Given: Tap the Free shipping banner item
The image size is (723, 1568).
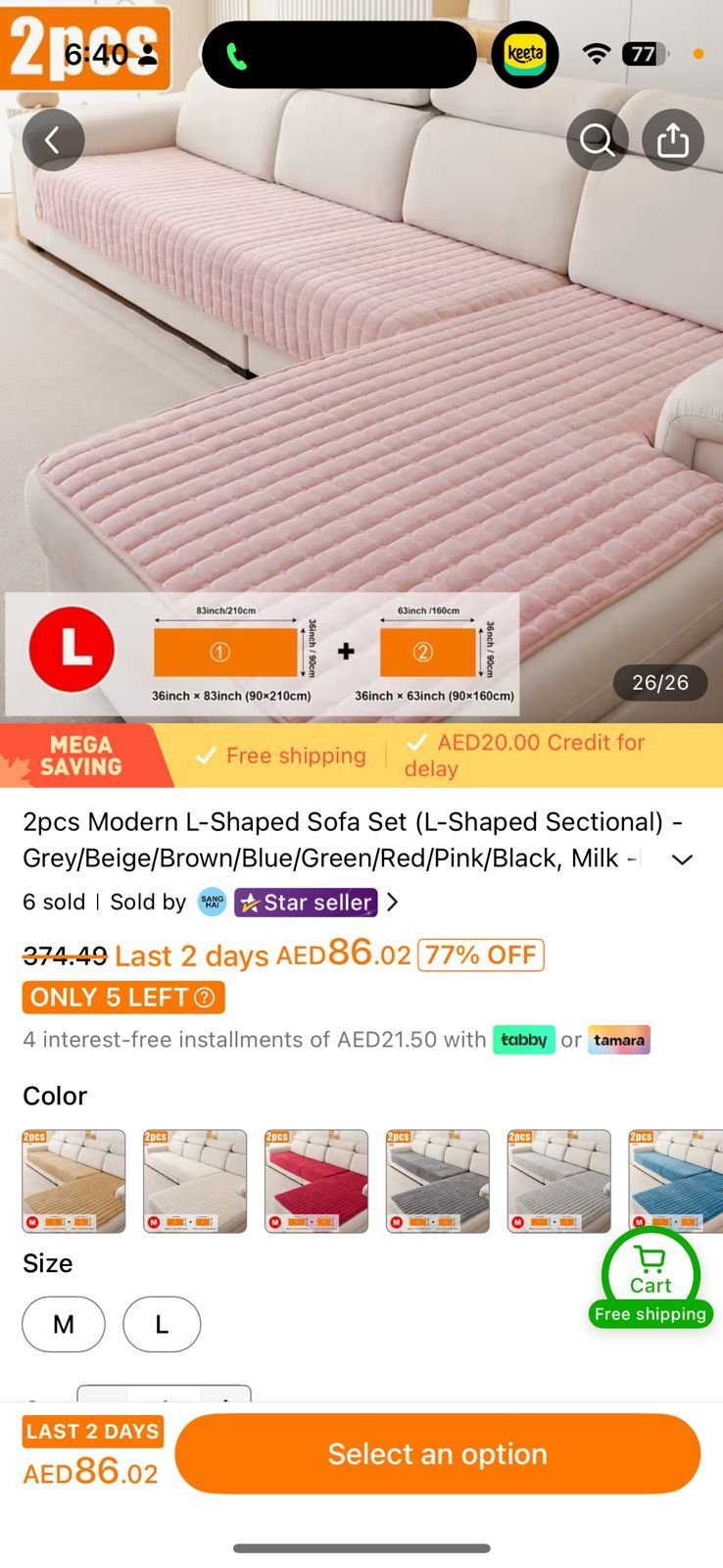Looking at the screenshot, I should [x=281, y=756].
